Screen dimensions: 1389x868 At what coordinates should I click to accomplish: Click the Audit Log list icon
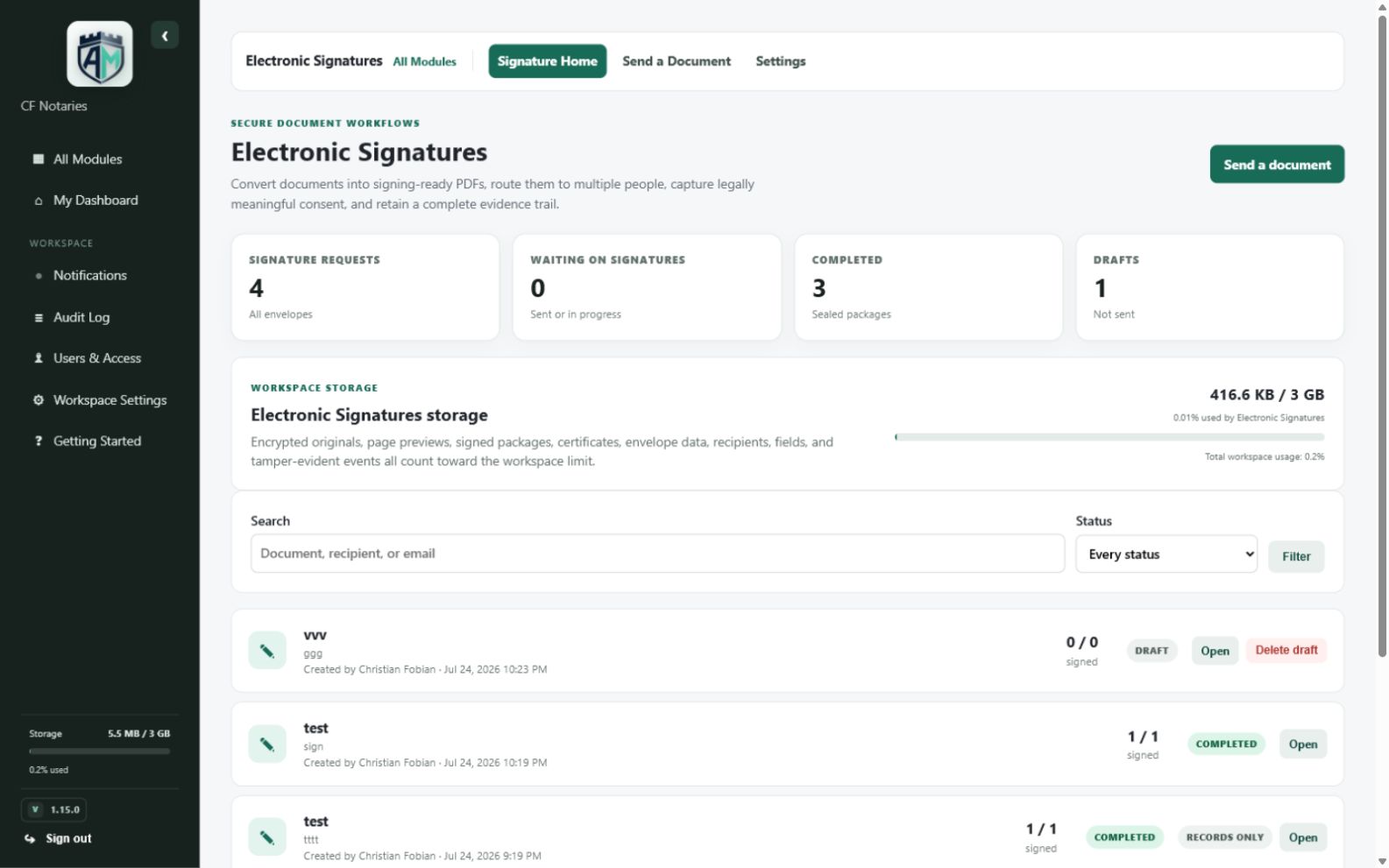point(39,318)
